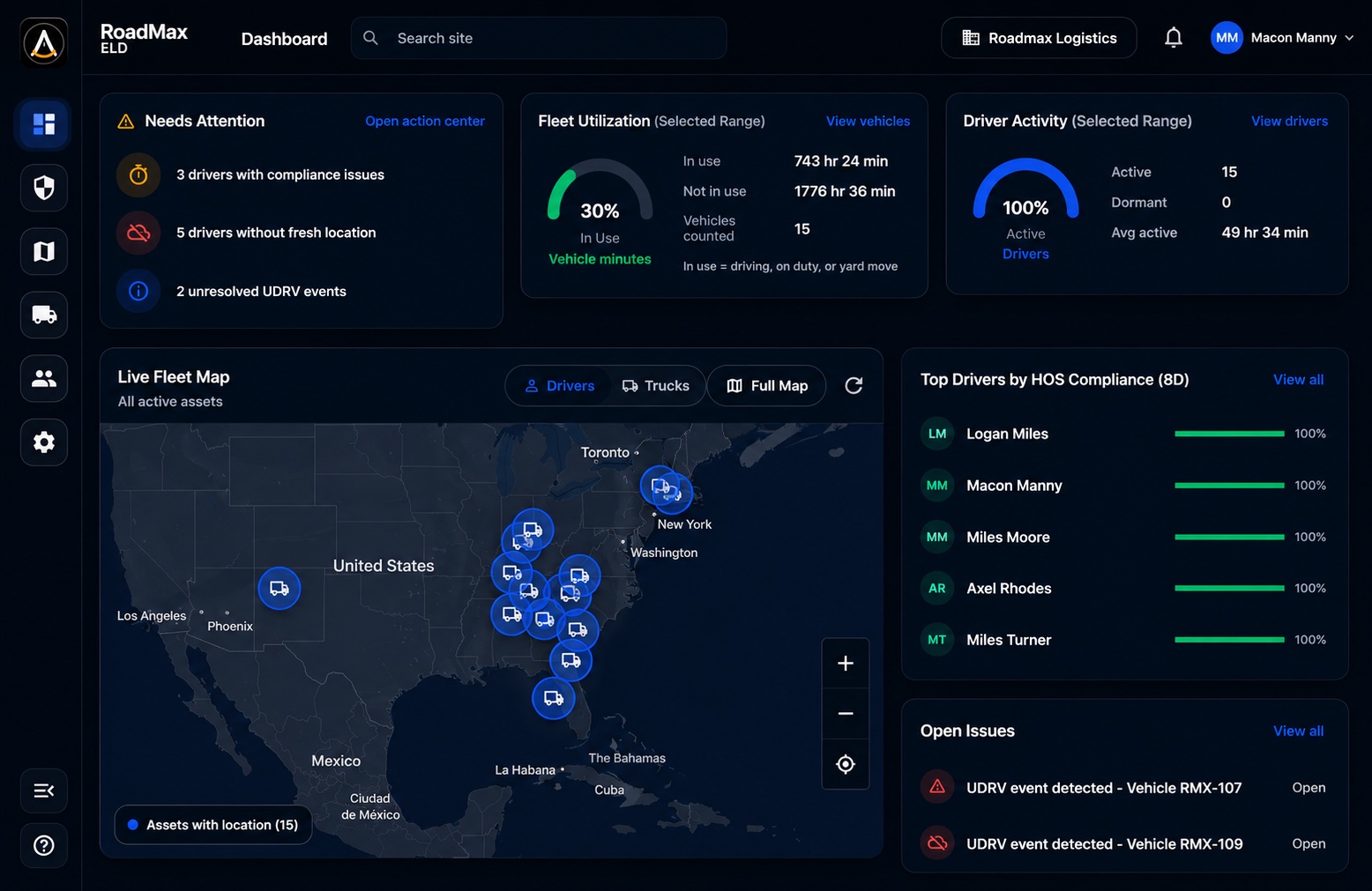Go to the Dashboard tab

click(284, 39)
